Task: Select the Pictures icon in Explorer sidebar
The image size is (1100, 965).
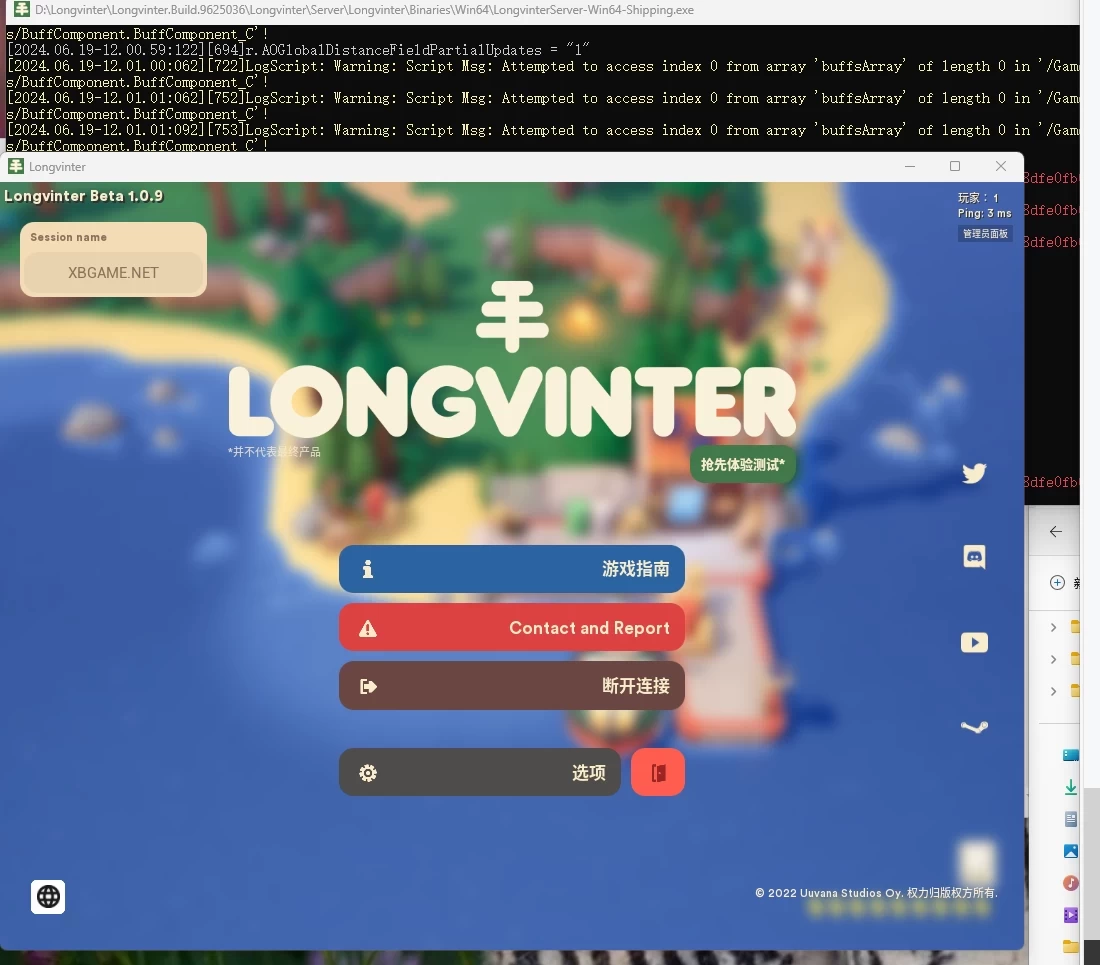Action: tap(1071, 851)
